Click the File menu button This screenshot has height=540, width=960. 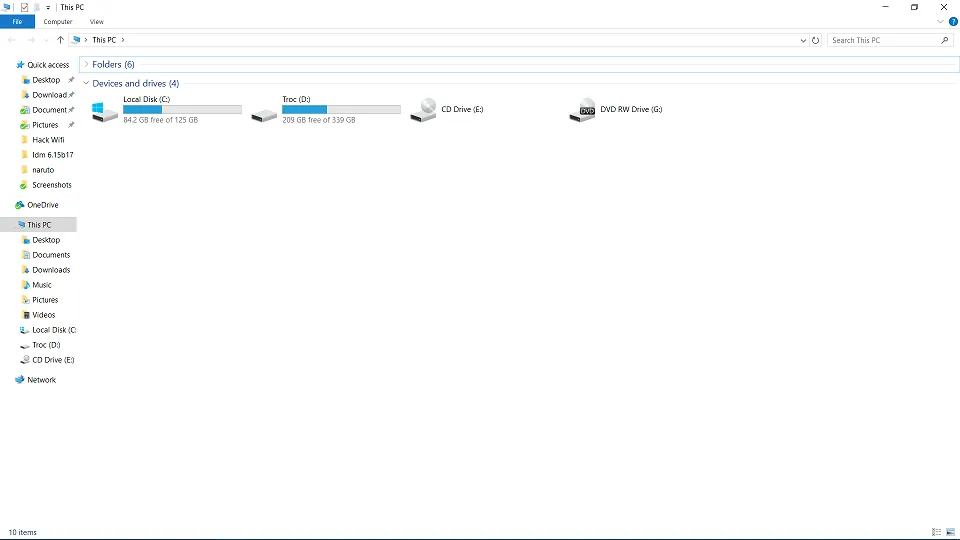pyautogui.click(x=17, y=21)
